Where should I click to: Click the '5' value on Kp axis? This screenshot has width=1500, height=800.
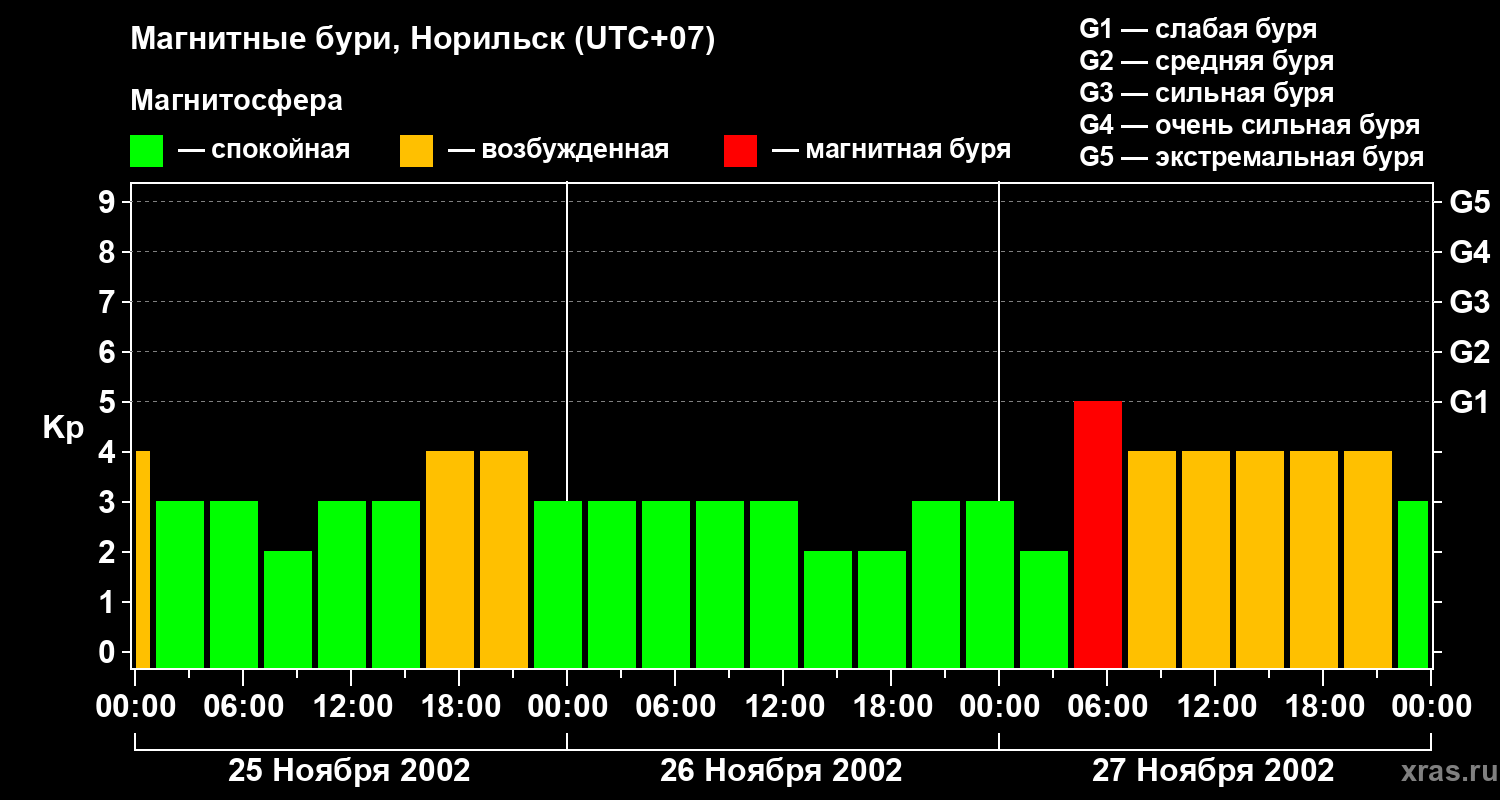click(109, 402)
